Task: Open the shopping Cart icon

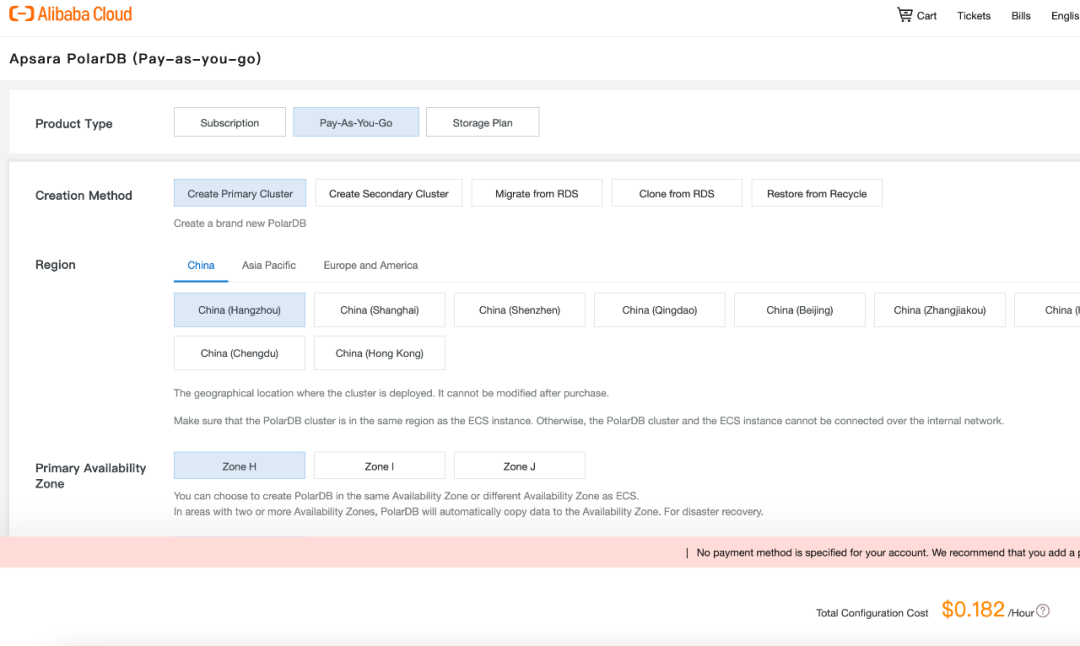Action: [x=904, y=14]
